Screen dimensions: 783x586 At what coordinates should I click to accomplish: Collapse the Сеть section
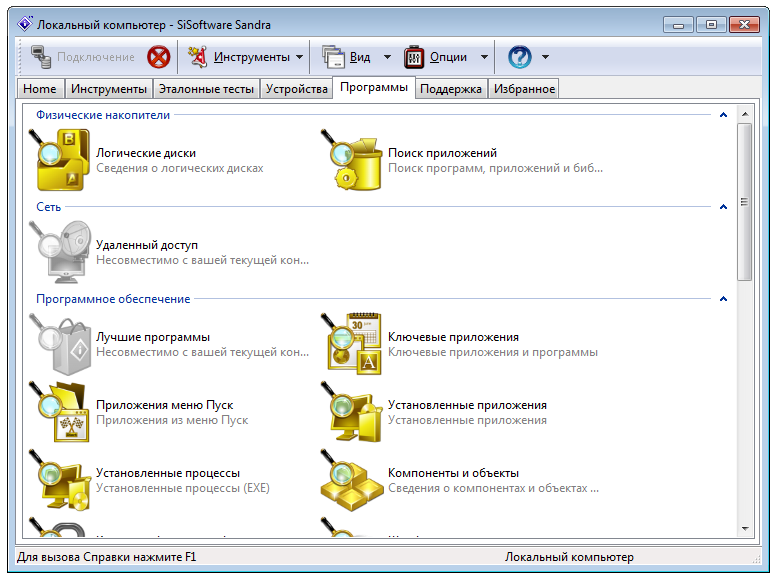[x=723, y=207]
